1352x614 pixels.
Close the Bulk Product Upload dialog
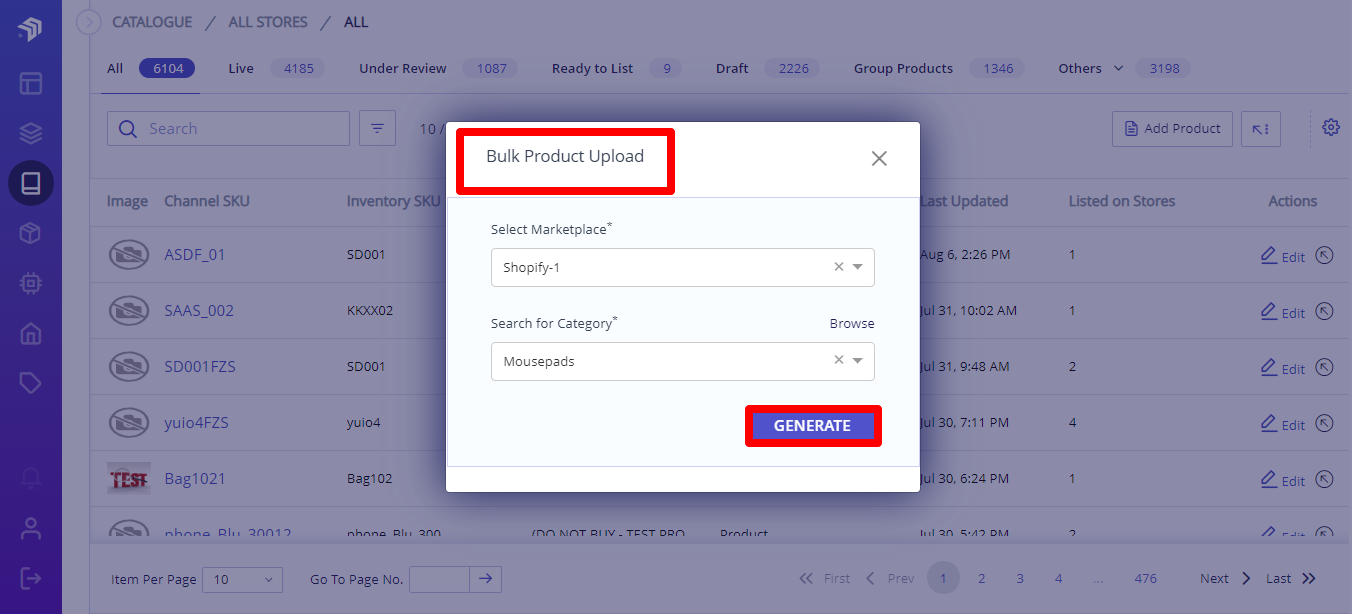[879, 158]
